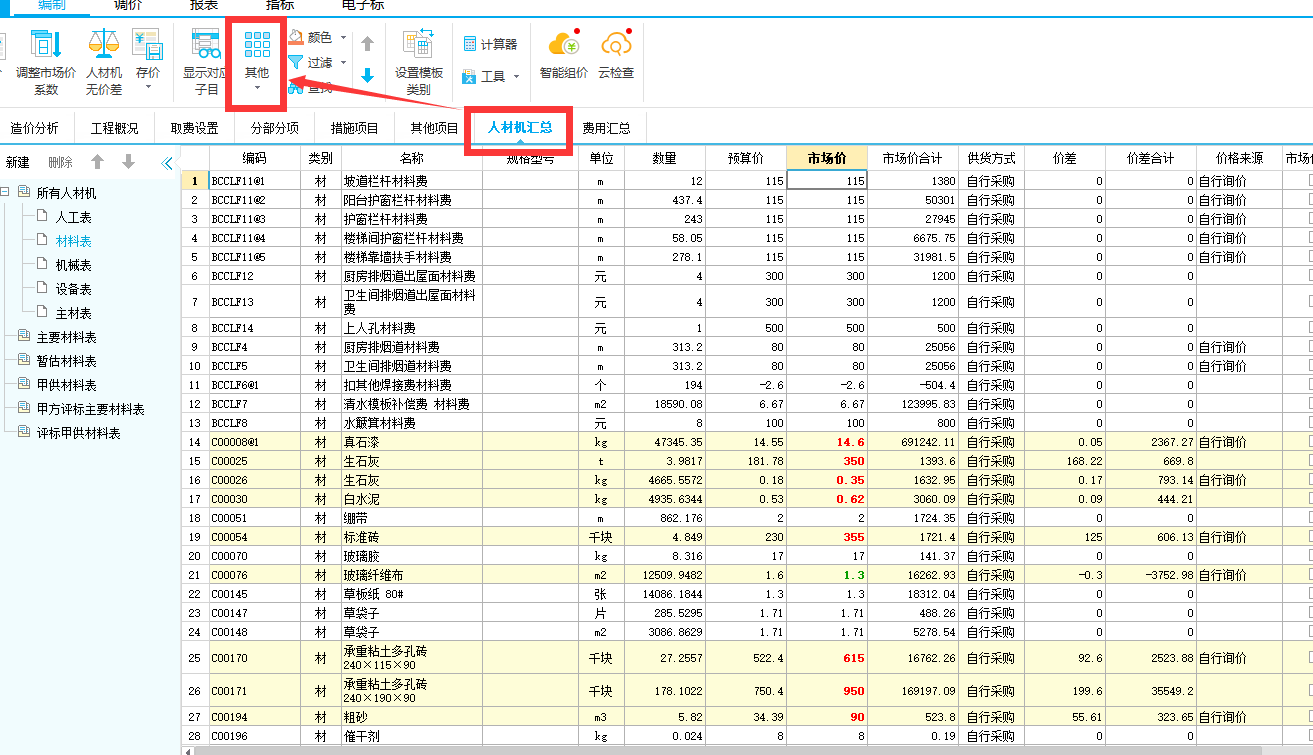Click 供货方式 cell of 粗砂 row
This screenshot has width=1313, height=755.
(x=991, y=717)
